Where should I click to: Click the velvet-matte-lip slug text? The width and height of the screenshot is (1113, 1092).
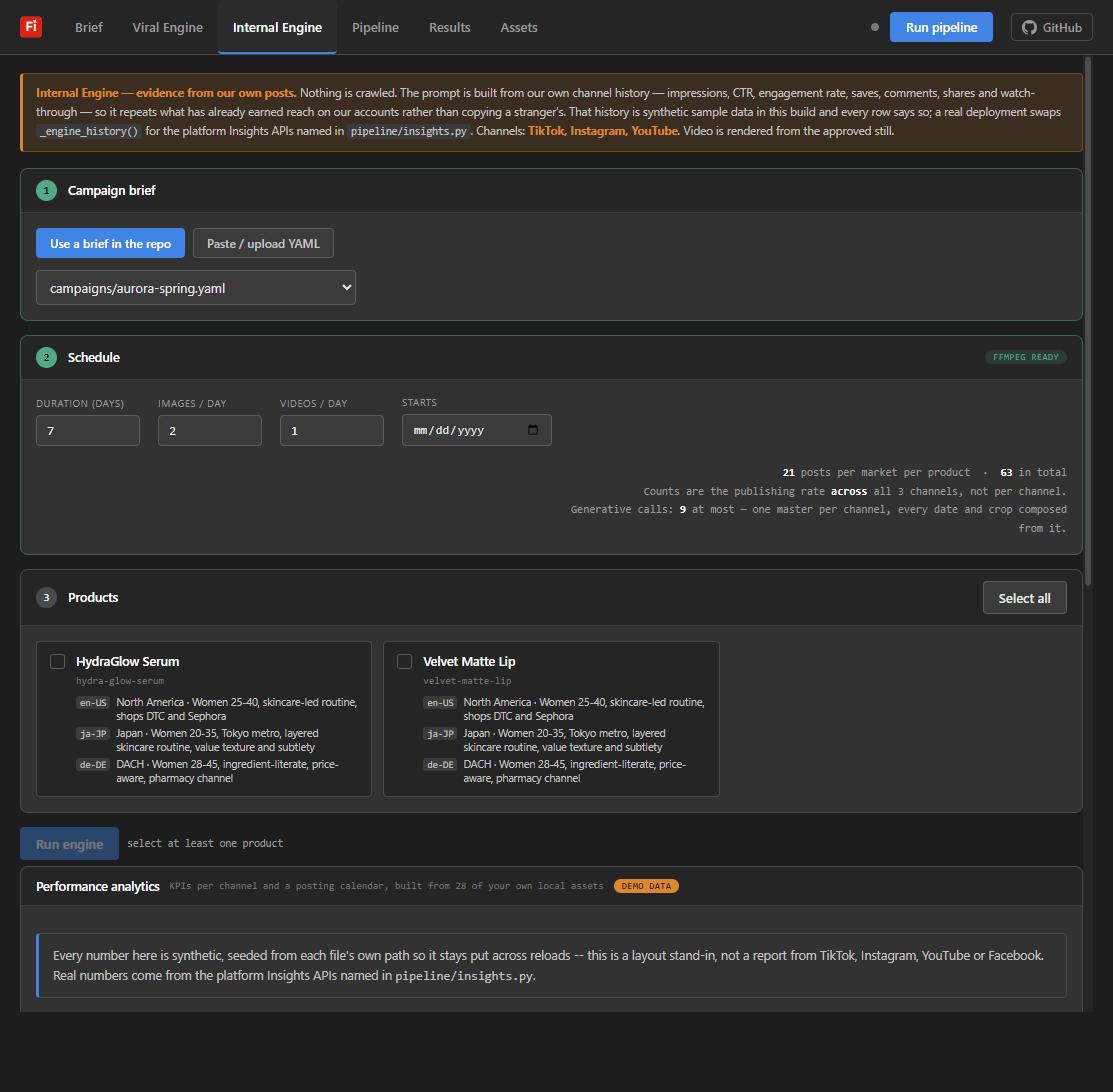(x=467, y=681)
